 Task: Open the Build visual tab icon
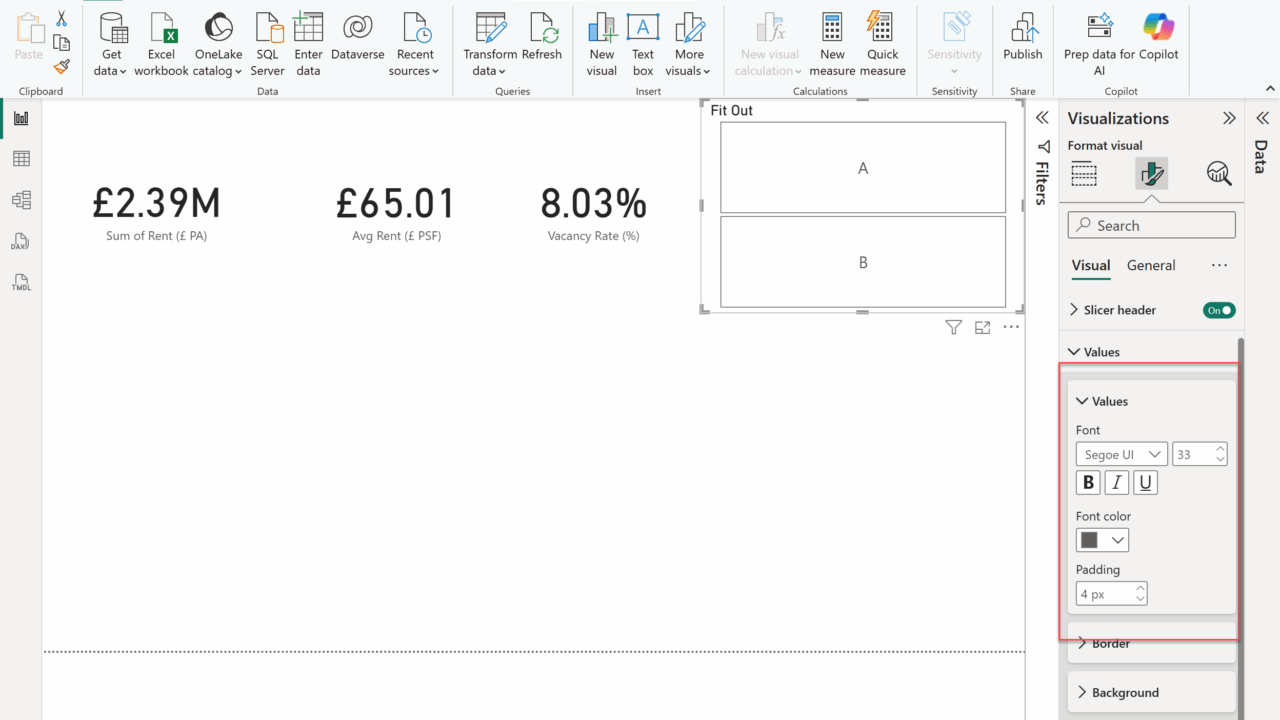tap(1084, 174)
